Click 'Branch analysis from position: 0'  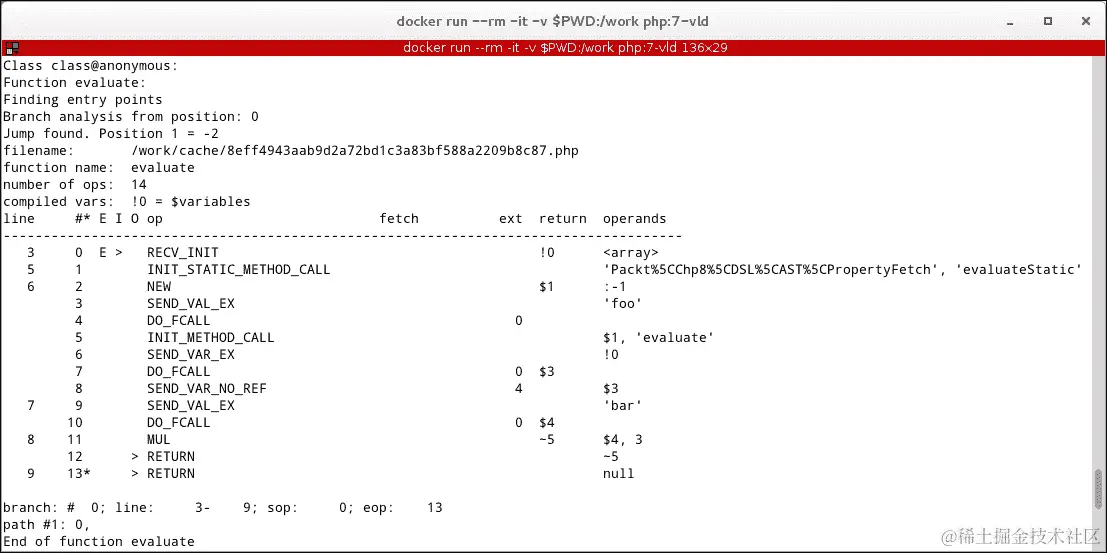(131, 117)
